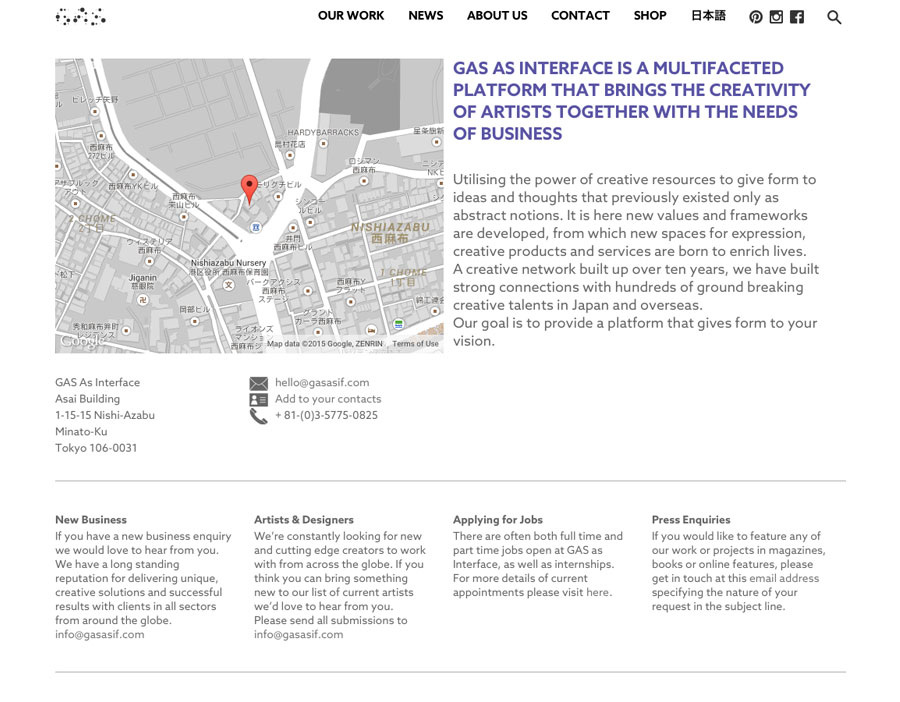Switch the site language to 日本語
This screenshot has height=702, width=900.
tap(708, 16)
